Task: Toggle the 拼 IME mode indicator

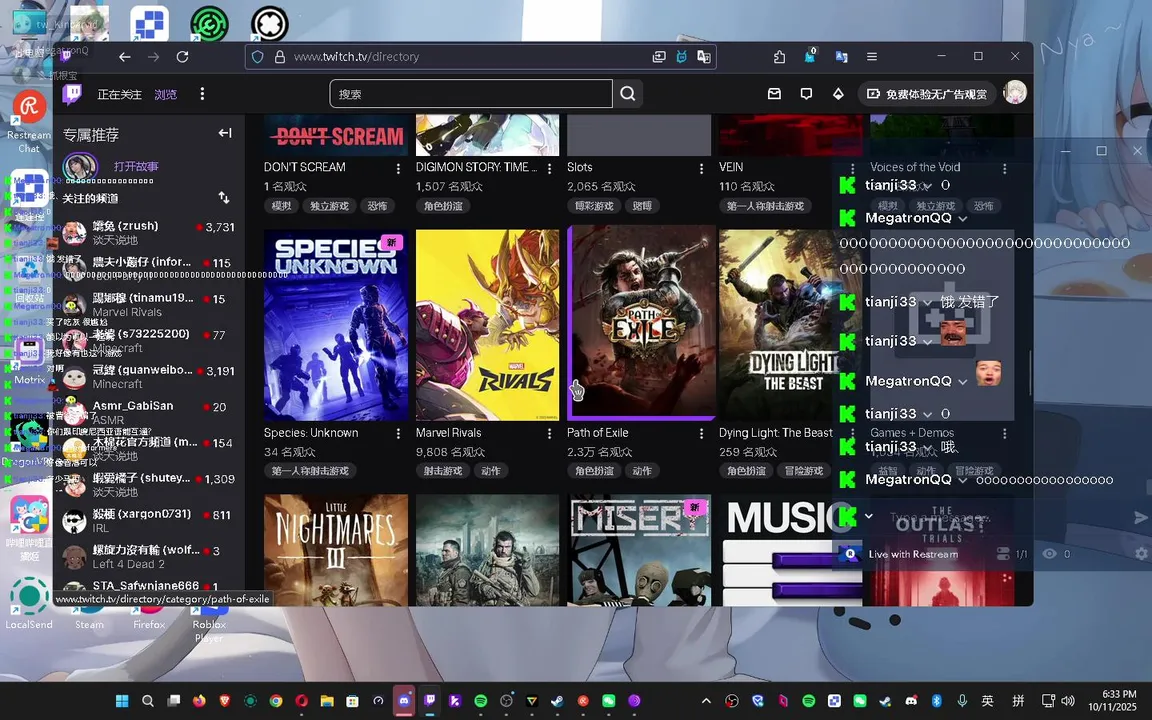Action: click(1018, 701)
